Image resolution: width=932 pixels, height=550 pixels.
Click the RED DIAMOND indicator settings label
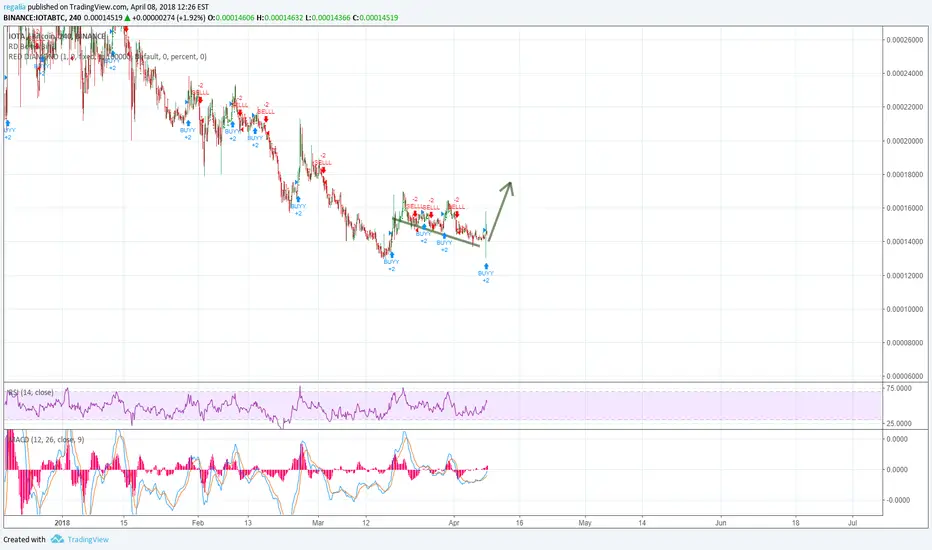click(x=108, y=56)
